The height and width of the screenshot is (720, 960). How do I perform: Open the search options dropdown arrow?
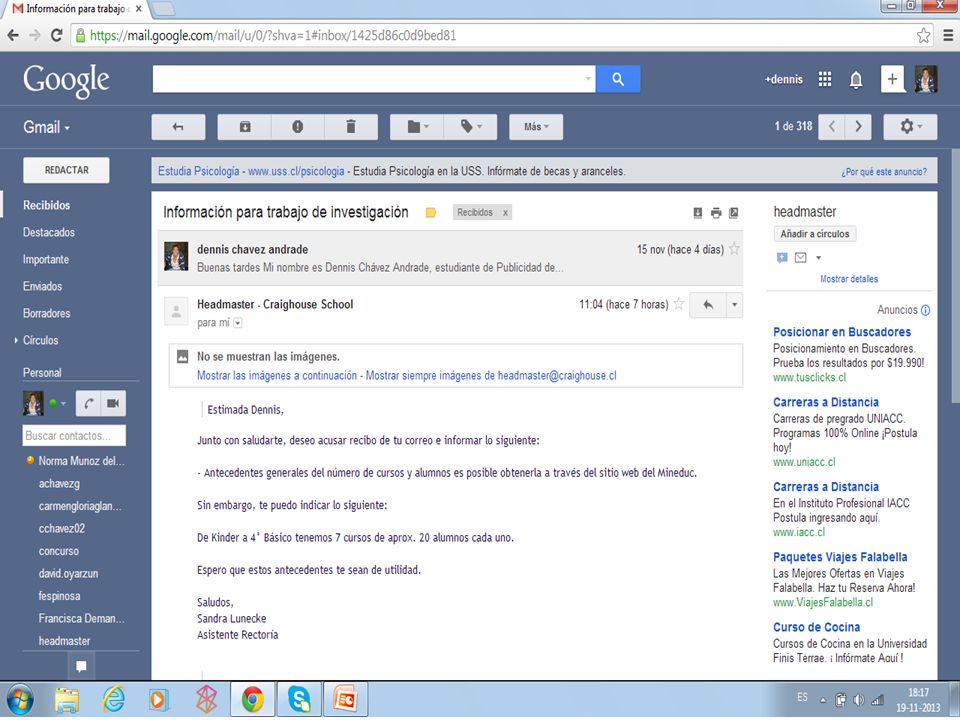[x=588, y=79]
